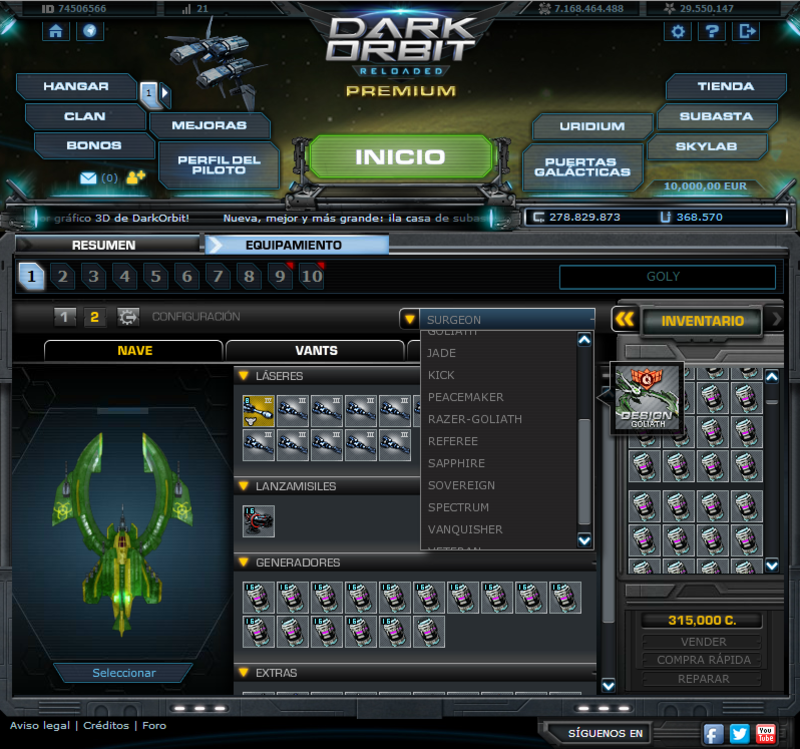Open the VANTS tab

(316, 351)
